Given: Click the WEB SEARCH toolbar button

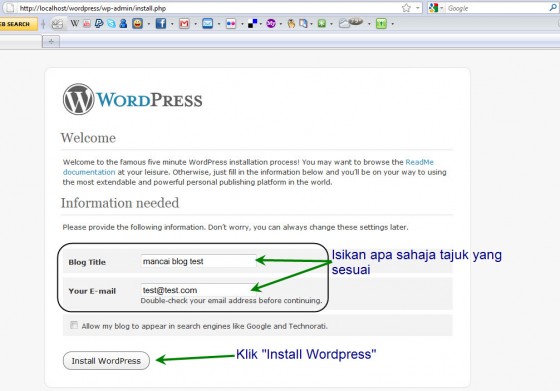Looking at the screenshot, I should [x=18, y=24].
